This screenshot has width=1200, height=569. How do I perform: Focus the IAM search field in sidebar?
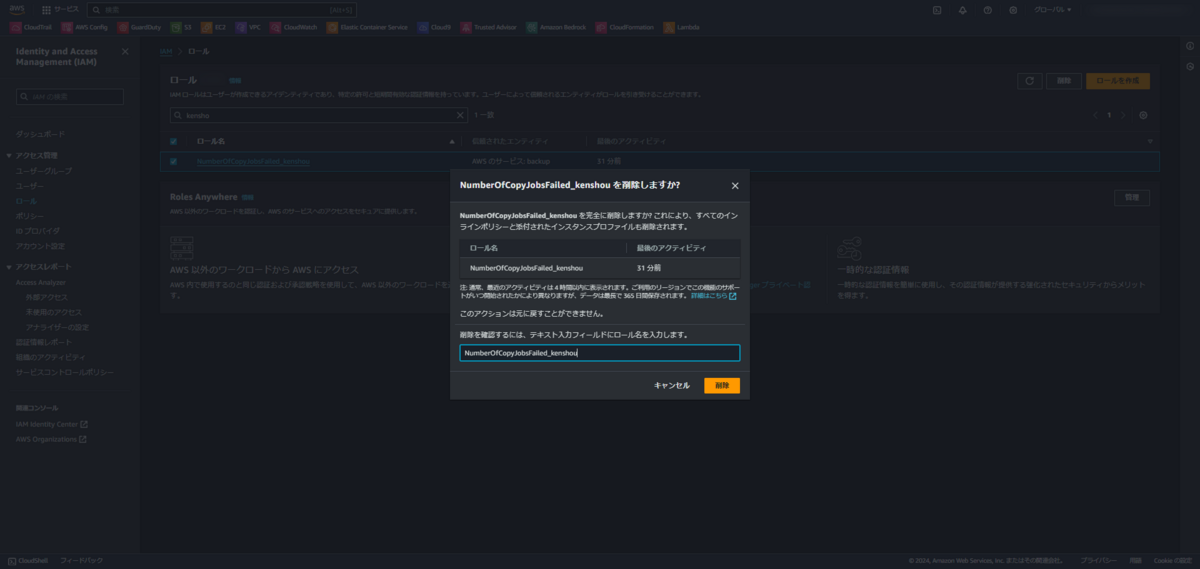[x=70, y=97]
